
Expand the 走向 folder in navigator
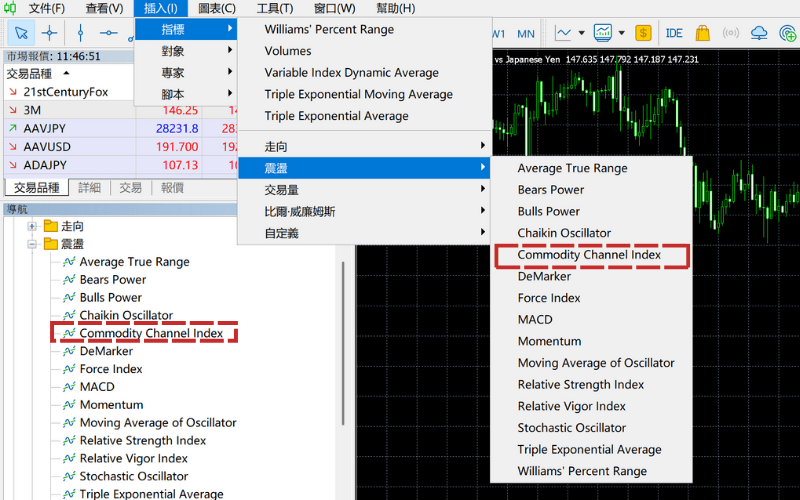33,226
